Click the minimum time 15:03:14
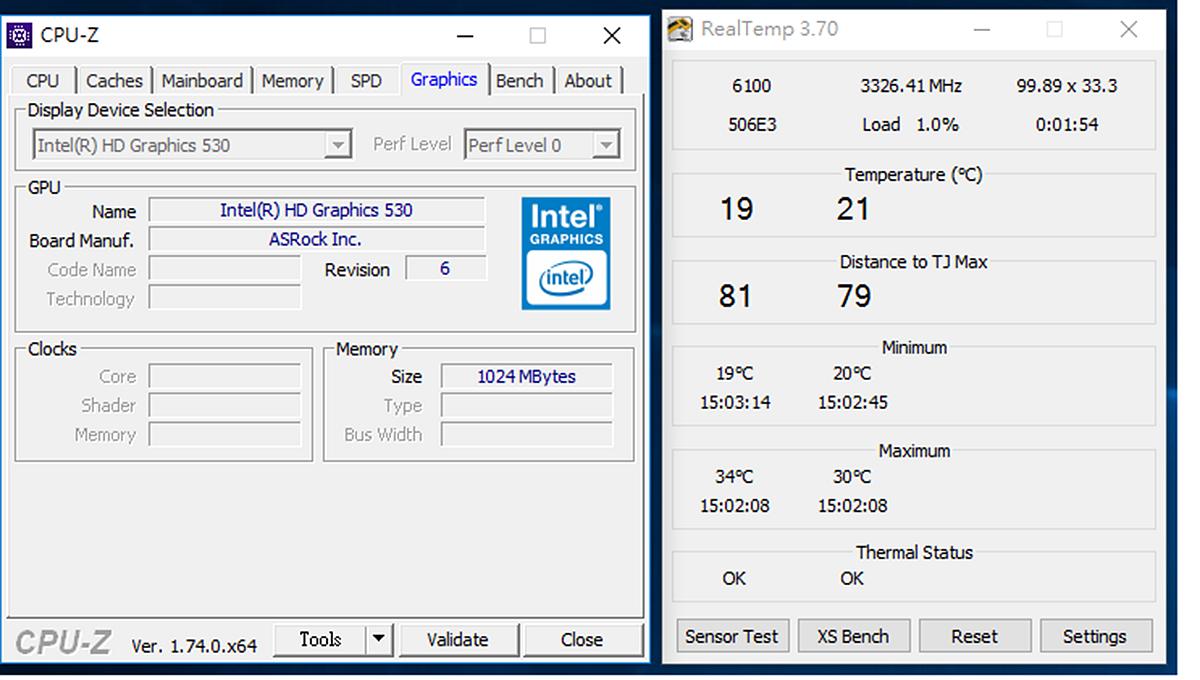 tap(735, 403)
